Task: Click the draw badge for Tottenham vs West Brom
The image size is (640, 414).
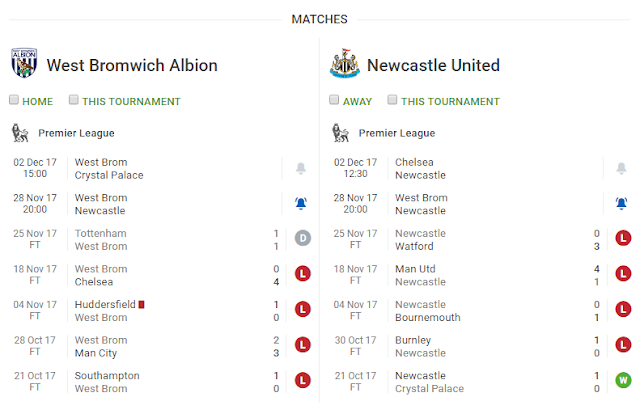Action: tap(304, 240)
